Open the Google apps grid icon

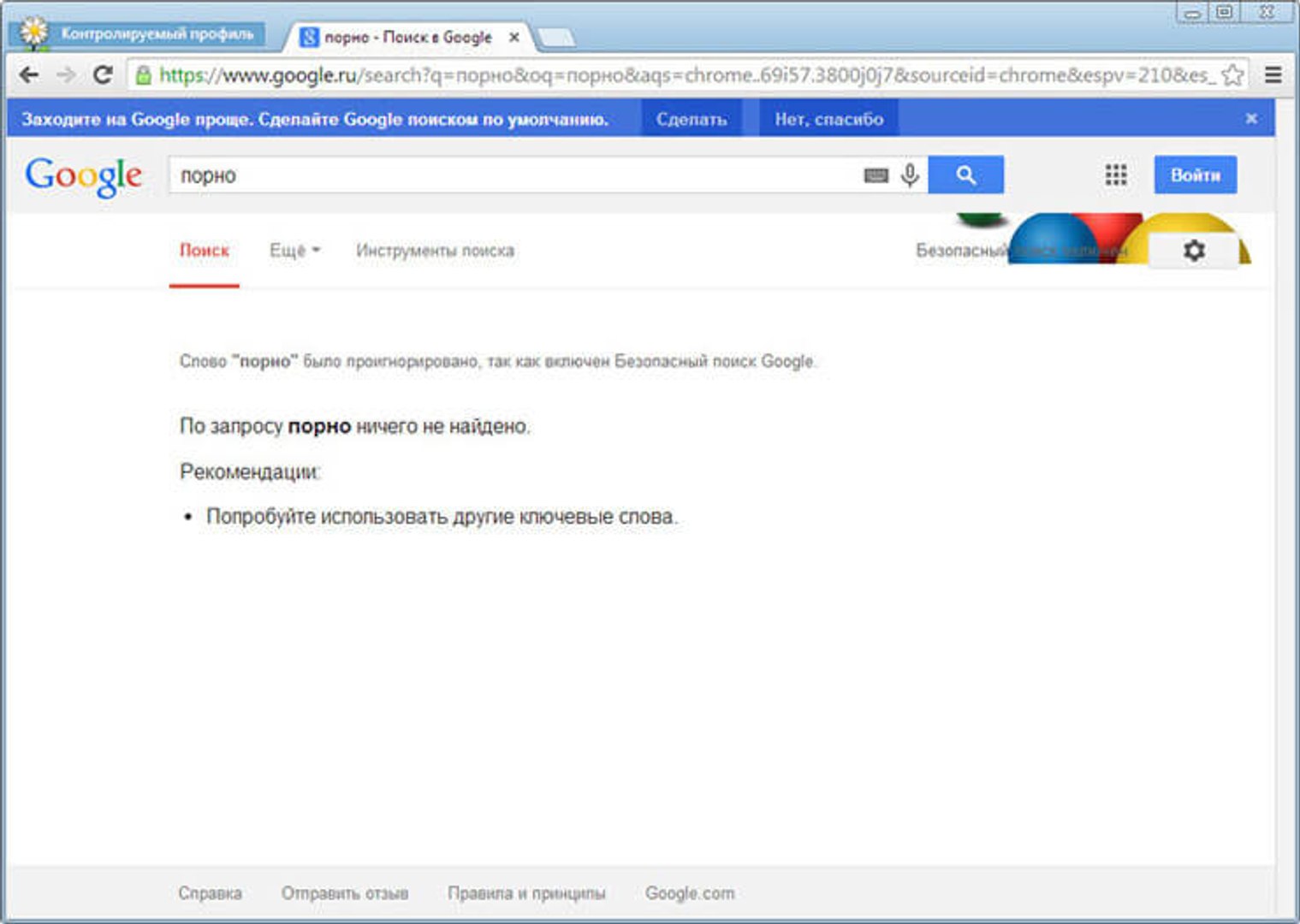tap(1115, 175)
